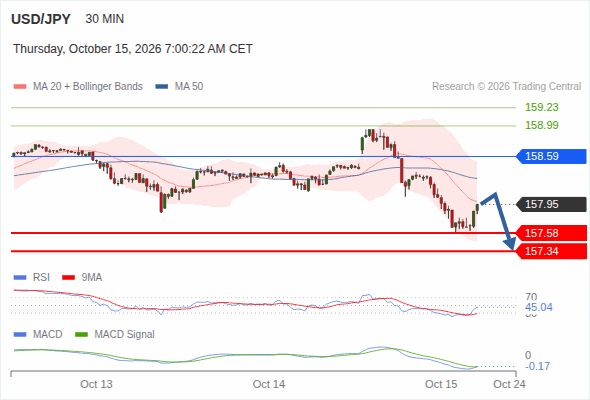The image size is (590, 400).
Task: Click the RSI legend label
Action: [x=41, y=278]
